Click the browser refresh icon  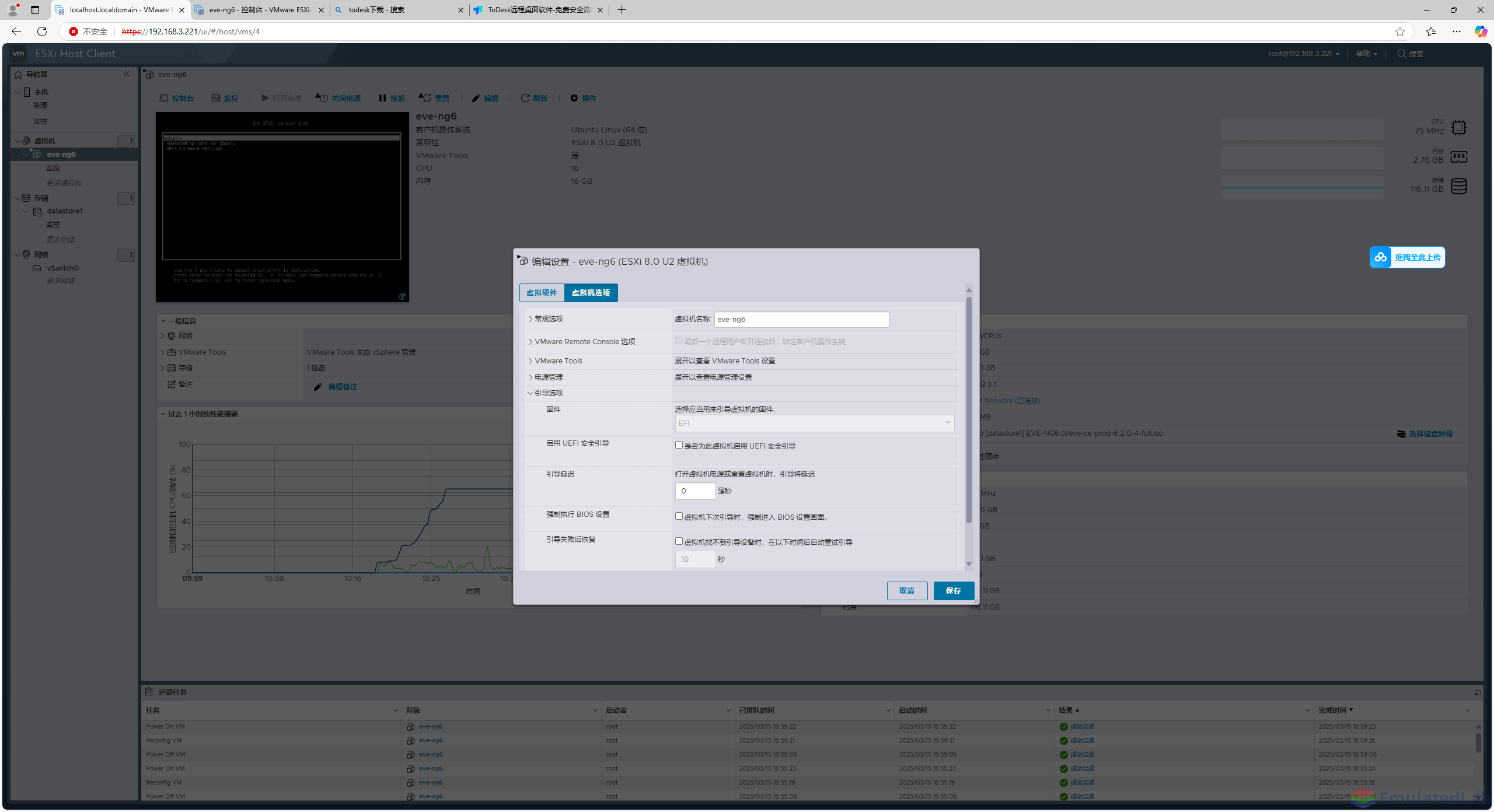pos(42,32)
